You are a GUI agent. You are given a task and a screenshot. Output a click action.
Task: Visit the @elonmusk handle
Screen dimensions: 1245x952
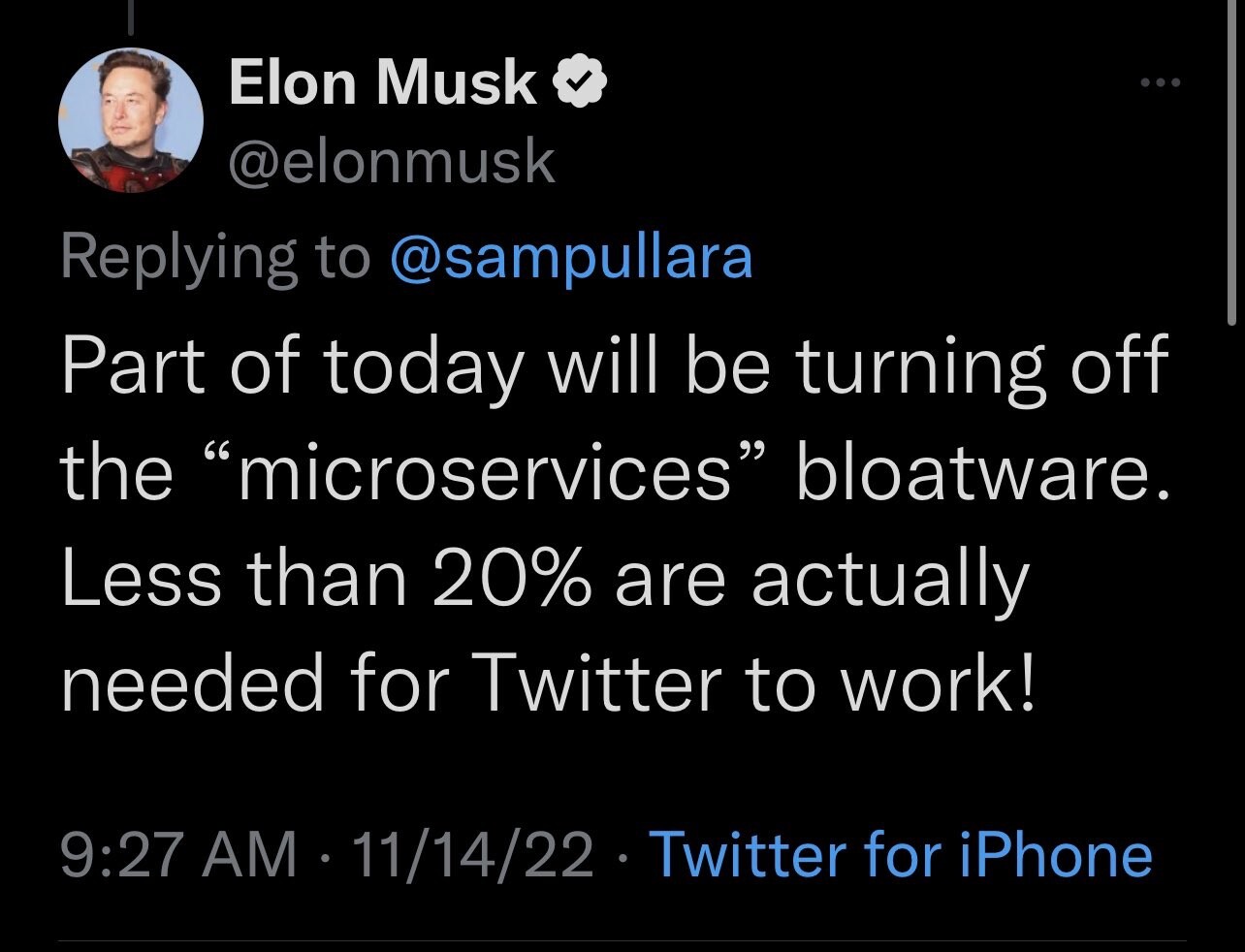pos(391,162)
